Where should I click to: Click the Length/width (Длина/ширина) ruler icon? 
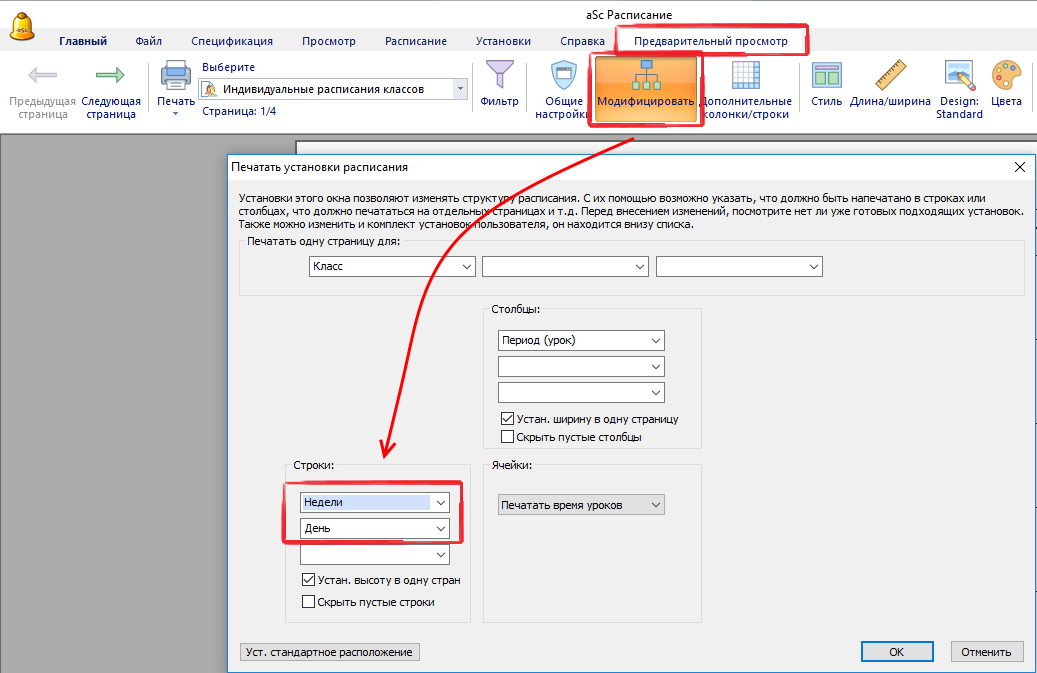pyautogui.click(x=890, y=77)
